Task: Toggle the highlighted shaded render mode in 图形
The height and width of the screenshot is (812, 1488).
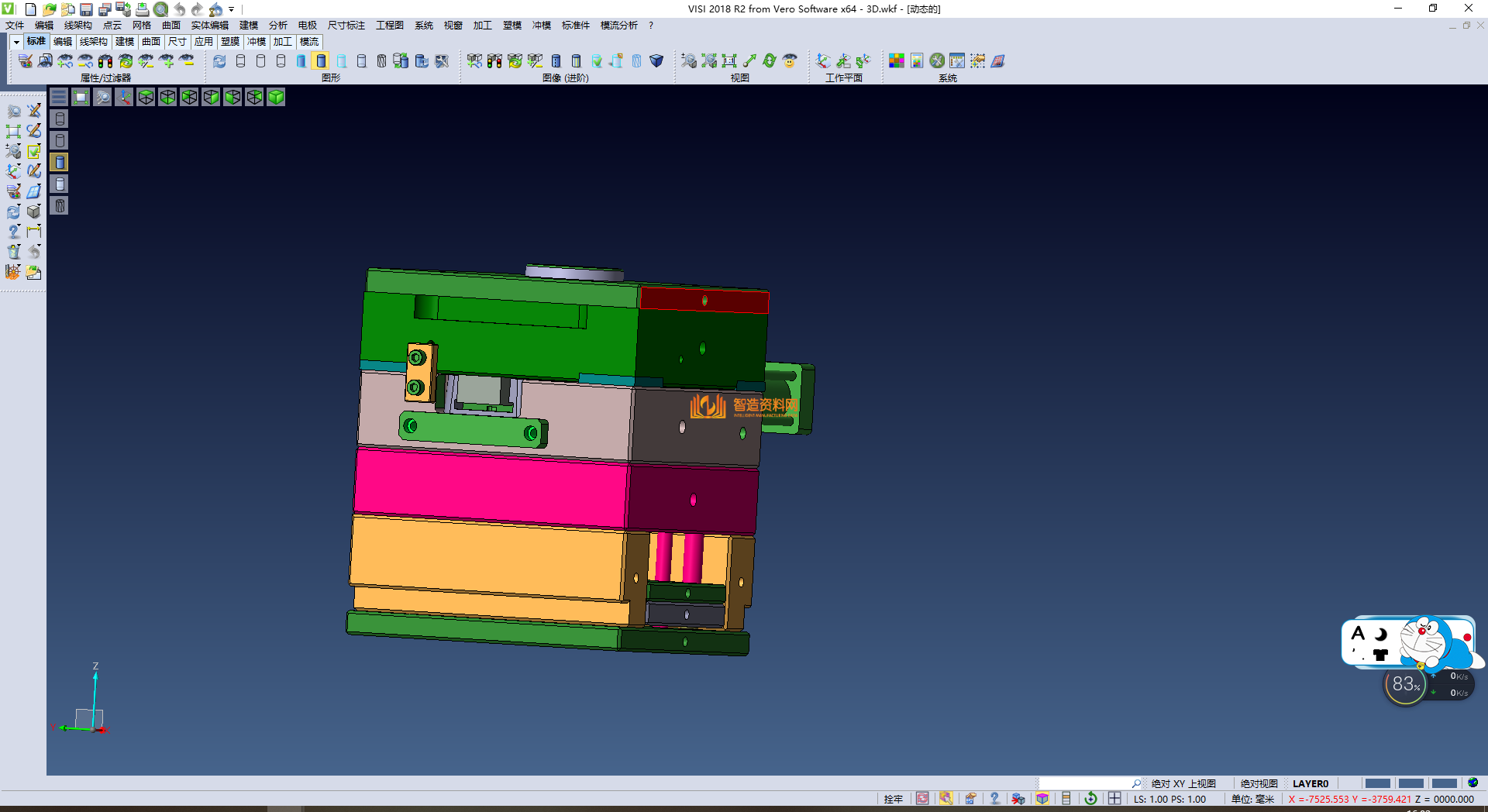Action: click(x=321, y=61)
